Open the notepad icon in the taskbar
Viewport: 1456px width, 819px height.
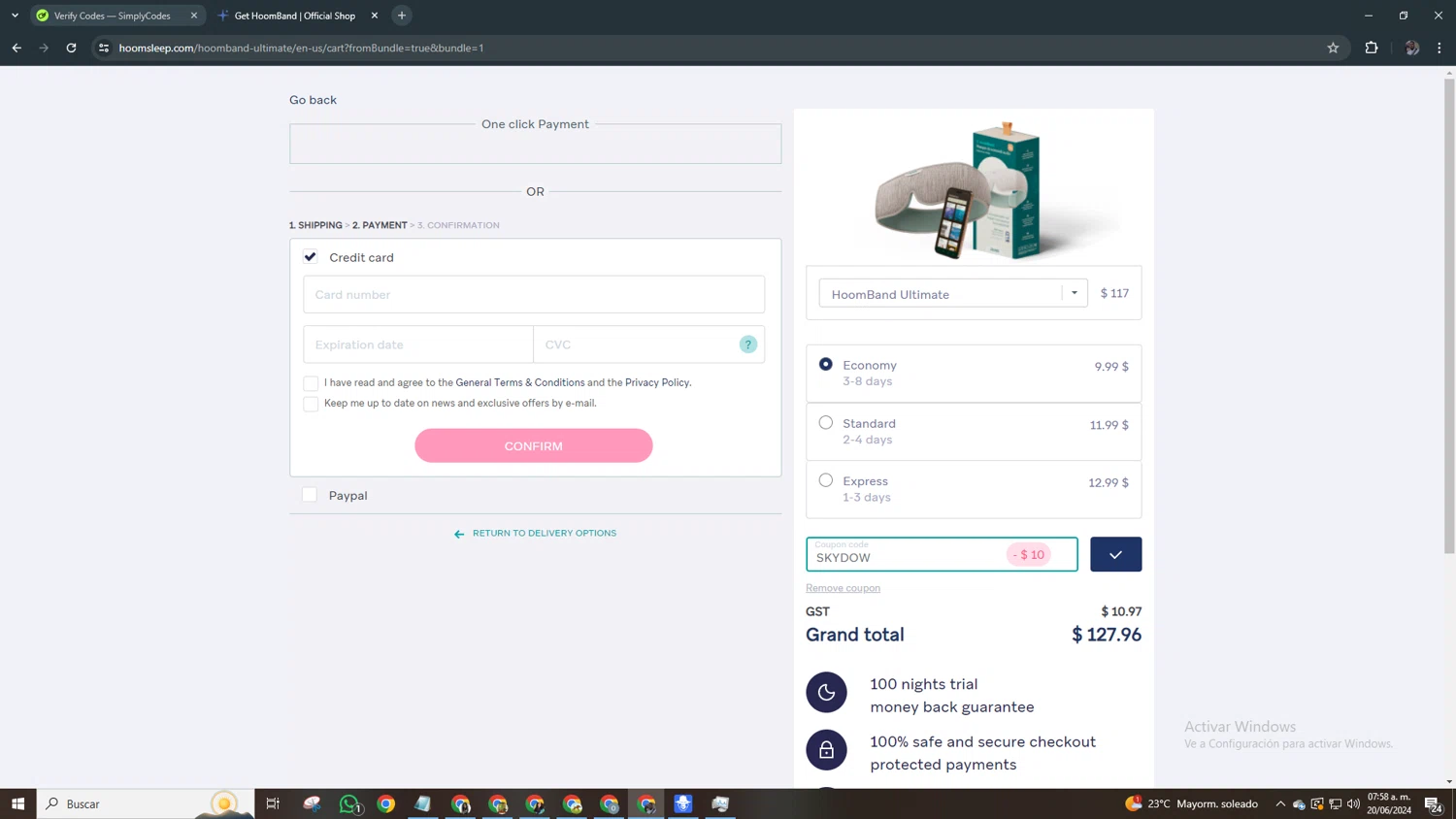[423, 803]
